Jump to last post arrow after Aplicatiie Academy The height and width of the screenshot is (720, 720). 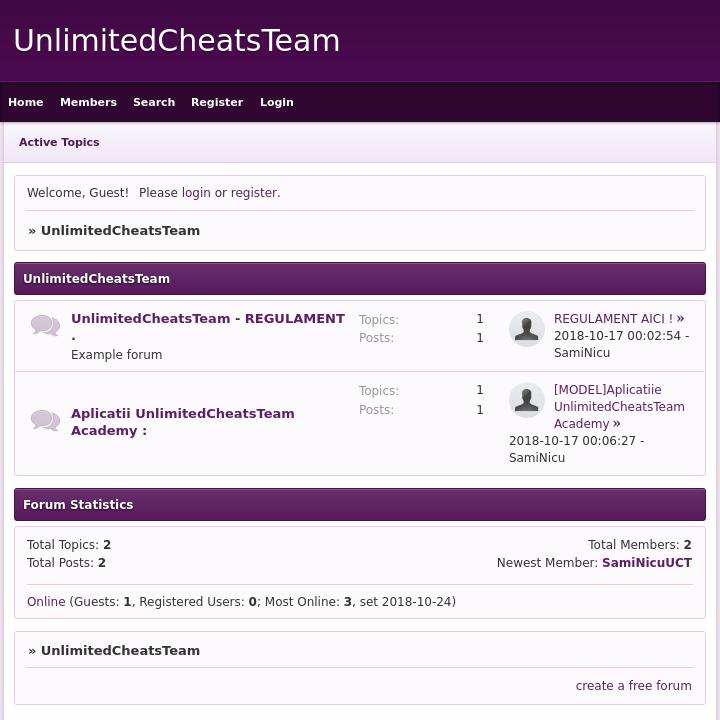tap(617, 424)
